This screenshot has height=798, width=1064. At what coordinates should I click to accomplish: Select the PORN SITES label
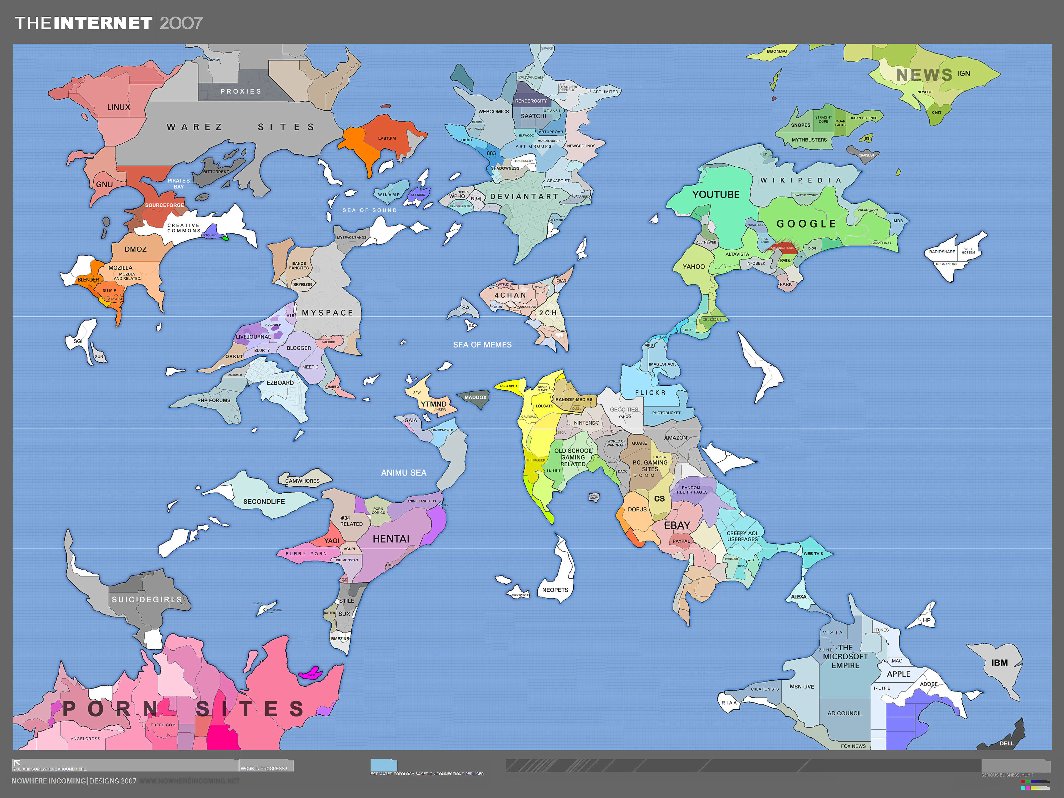click(x=183, y=709)
